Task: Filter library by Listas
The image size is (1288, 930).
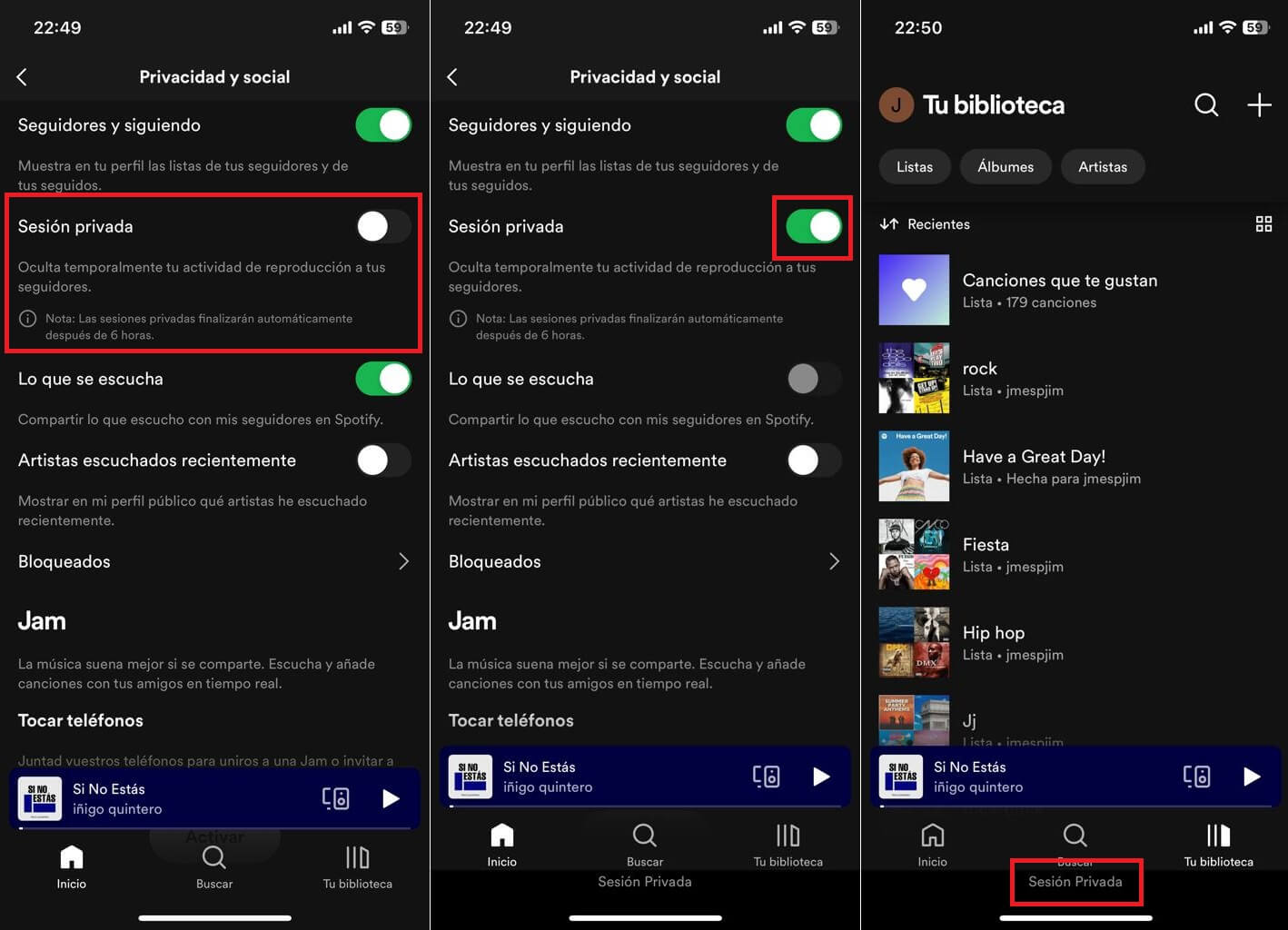Action: click(x=915, y=167)
